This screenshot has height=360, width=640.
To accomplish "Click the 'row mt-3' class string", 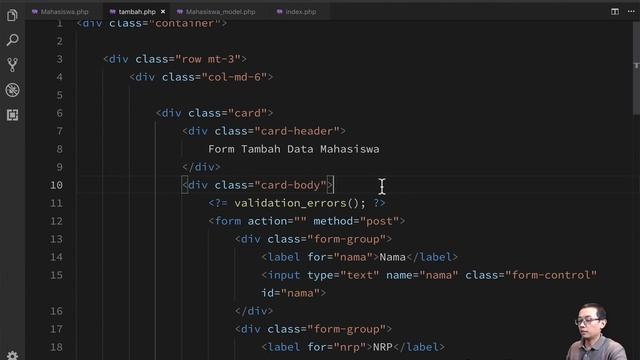I will pos(208,59).
